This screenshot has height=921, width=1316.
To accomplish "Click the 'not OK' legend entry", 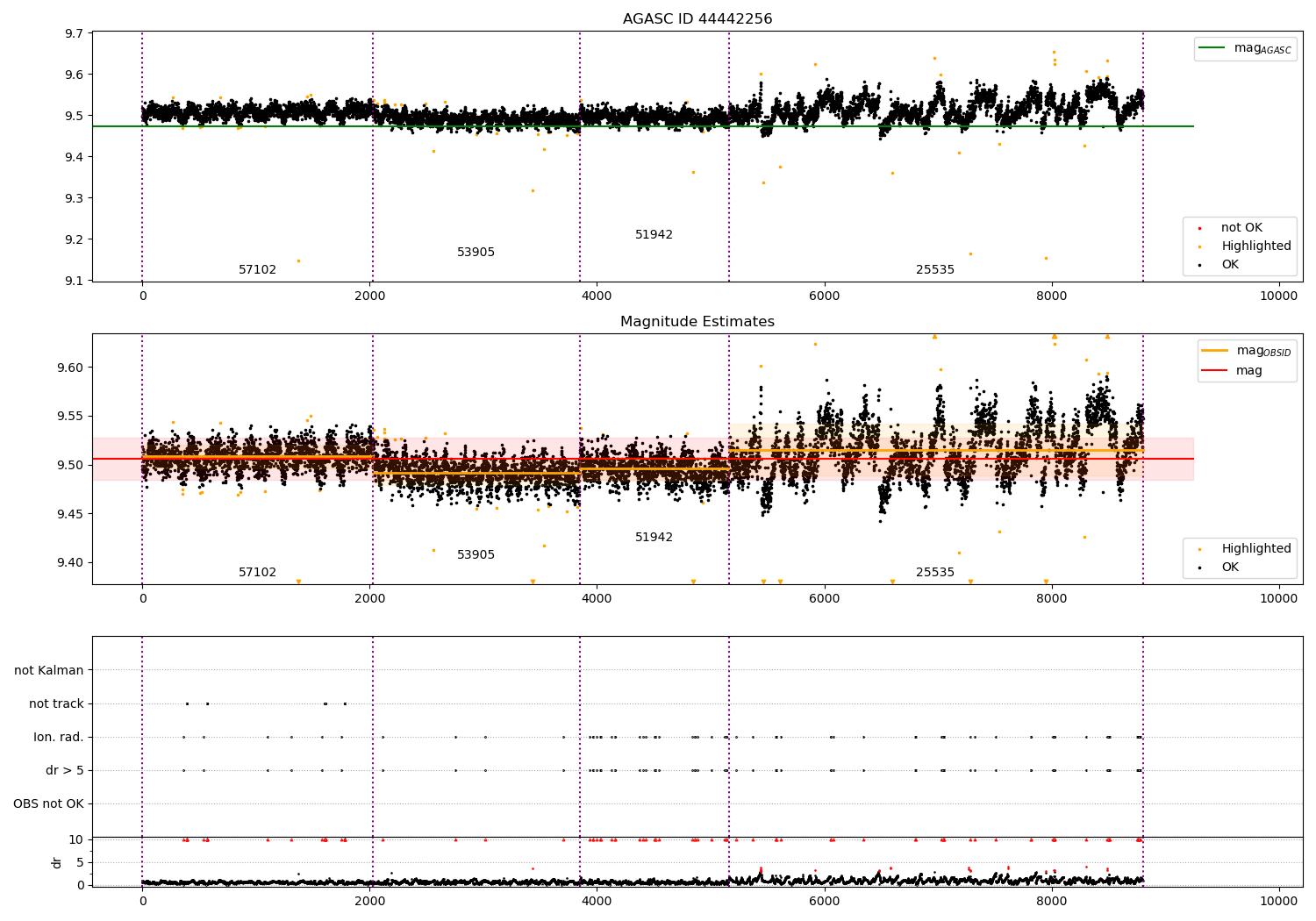I will click(x=1241, y=228).
